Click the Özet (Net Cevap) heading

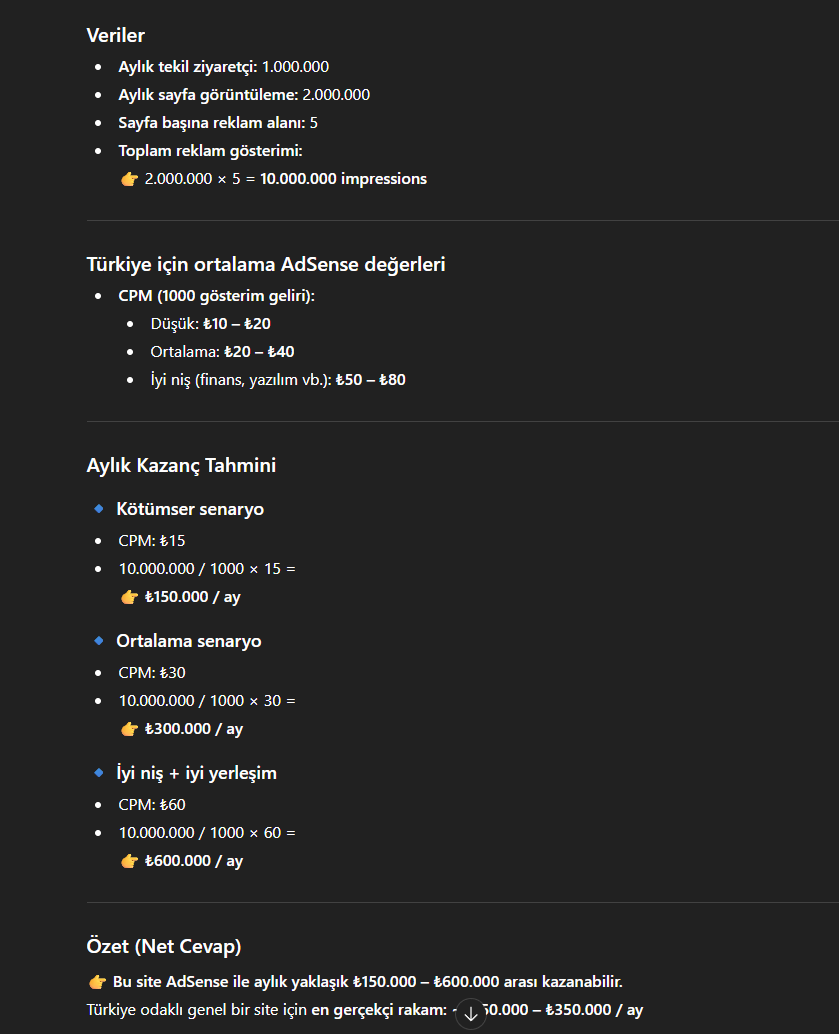pos(164,946)
